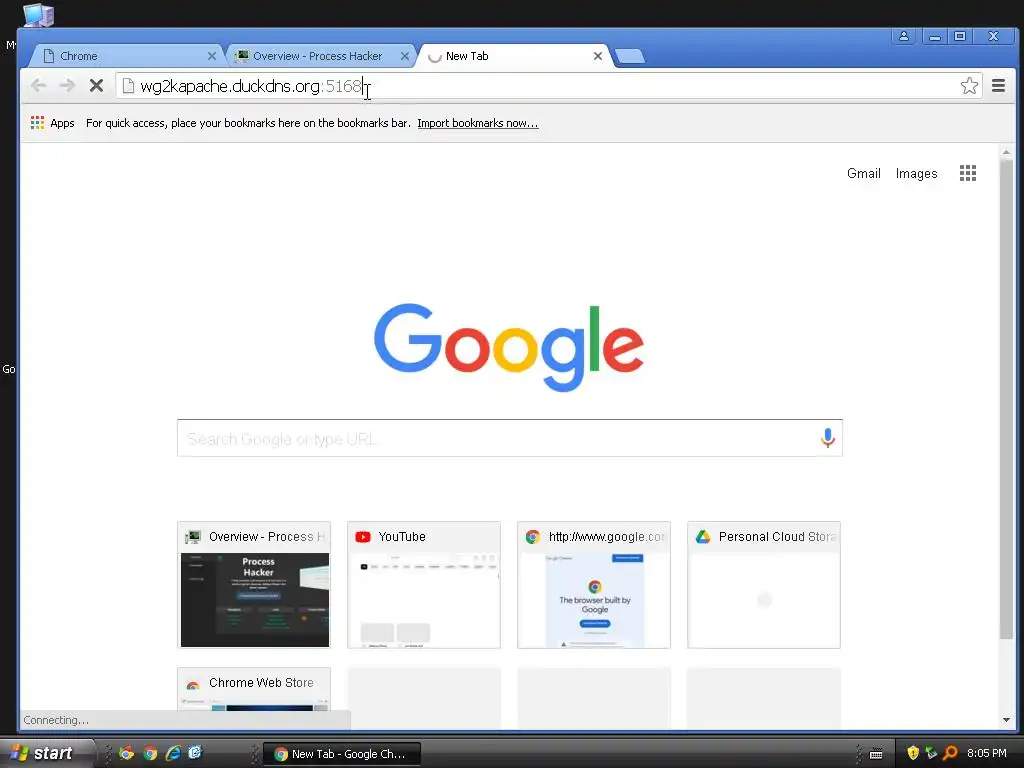Select New Tab - Google Chrome taskbar button
Screen dimensions: 1024x768
[342, 754]
